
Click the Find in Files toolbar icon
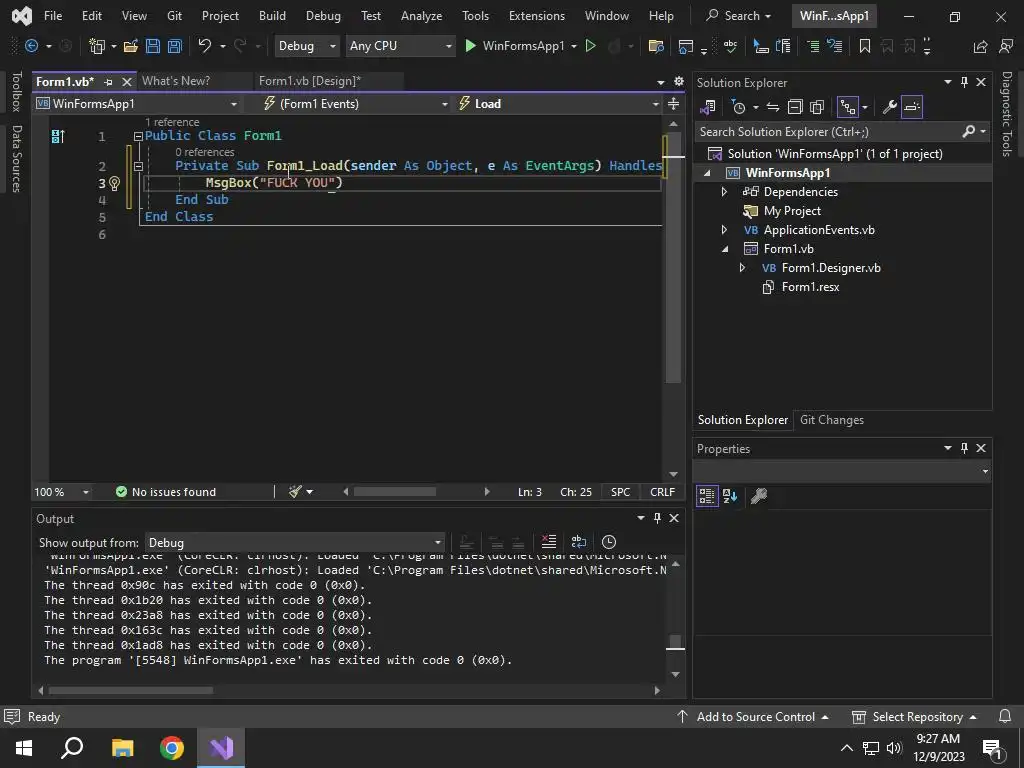tap(656, 46)
